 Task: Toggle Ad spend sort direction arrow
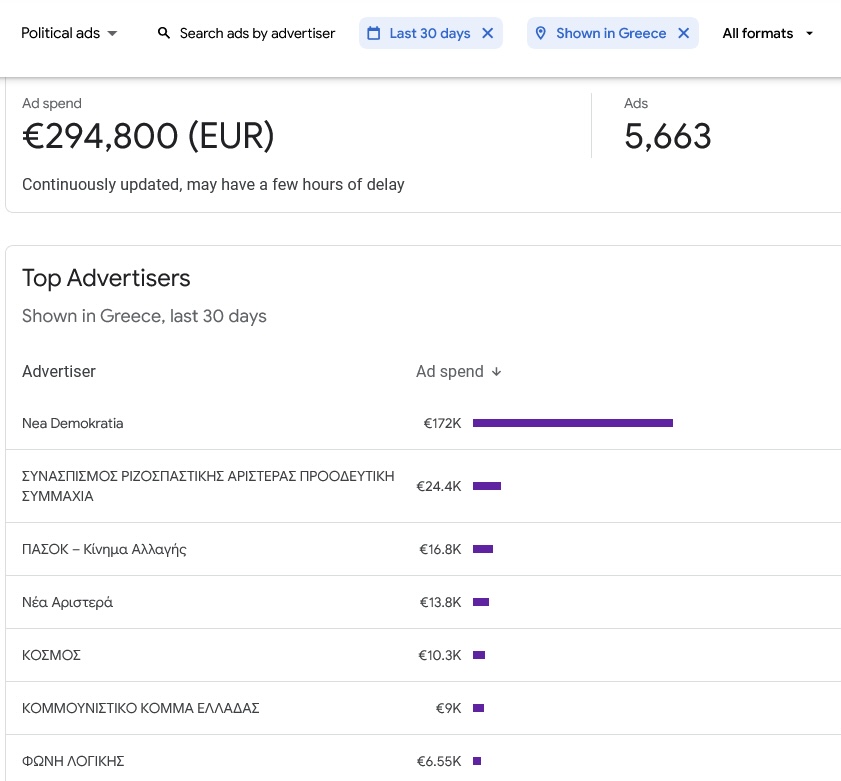497,372
